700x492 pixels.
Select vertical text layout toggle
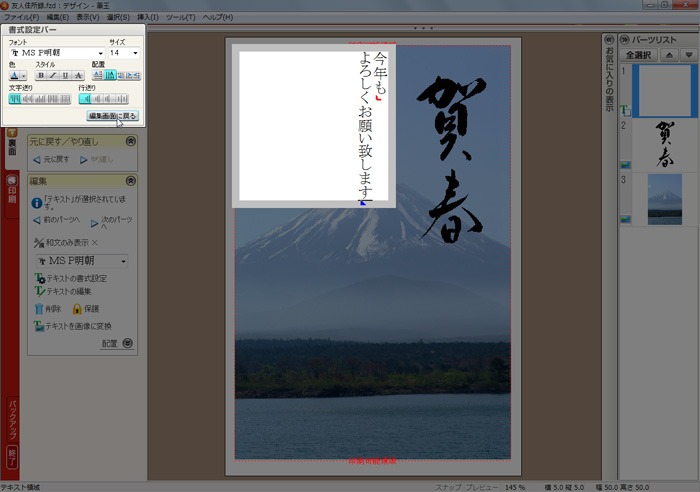pos(110,75)
